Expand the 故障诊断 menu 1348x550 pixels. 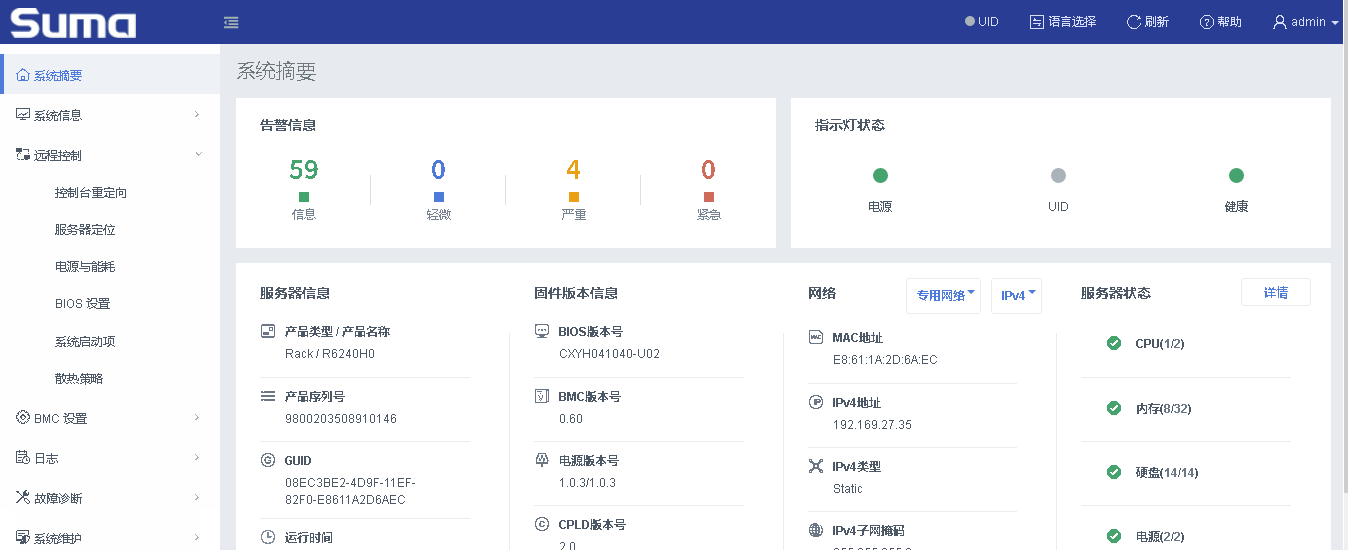110,498
